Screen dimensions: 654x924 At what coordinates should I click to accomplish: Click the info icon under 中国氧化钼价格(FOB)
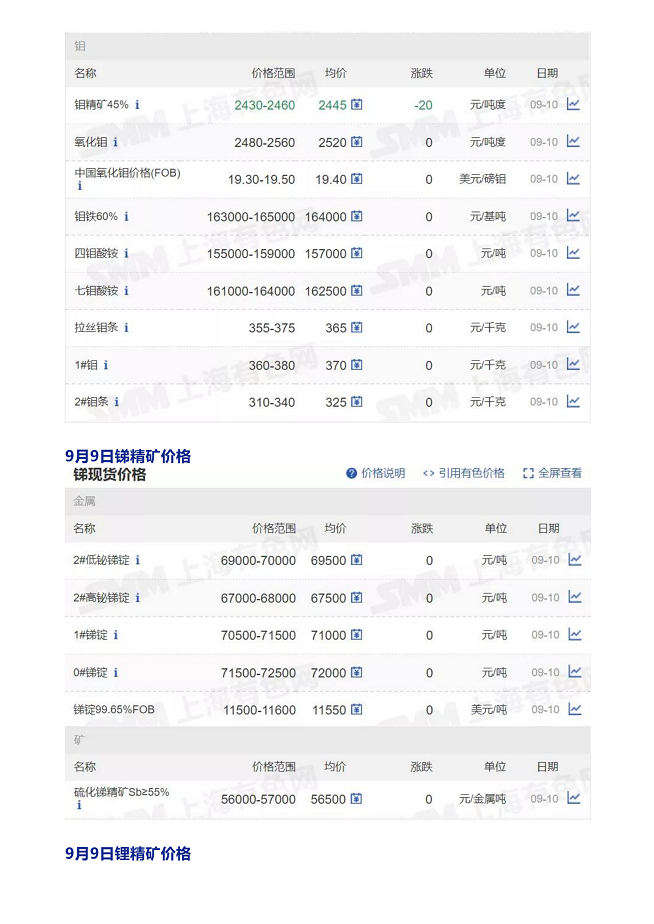tap(79, 186)
